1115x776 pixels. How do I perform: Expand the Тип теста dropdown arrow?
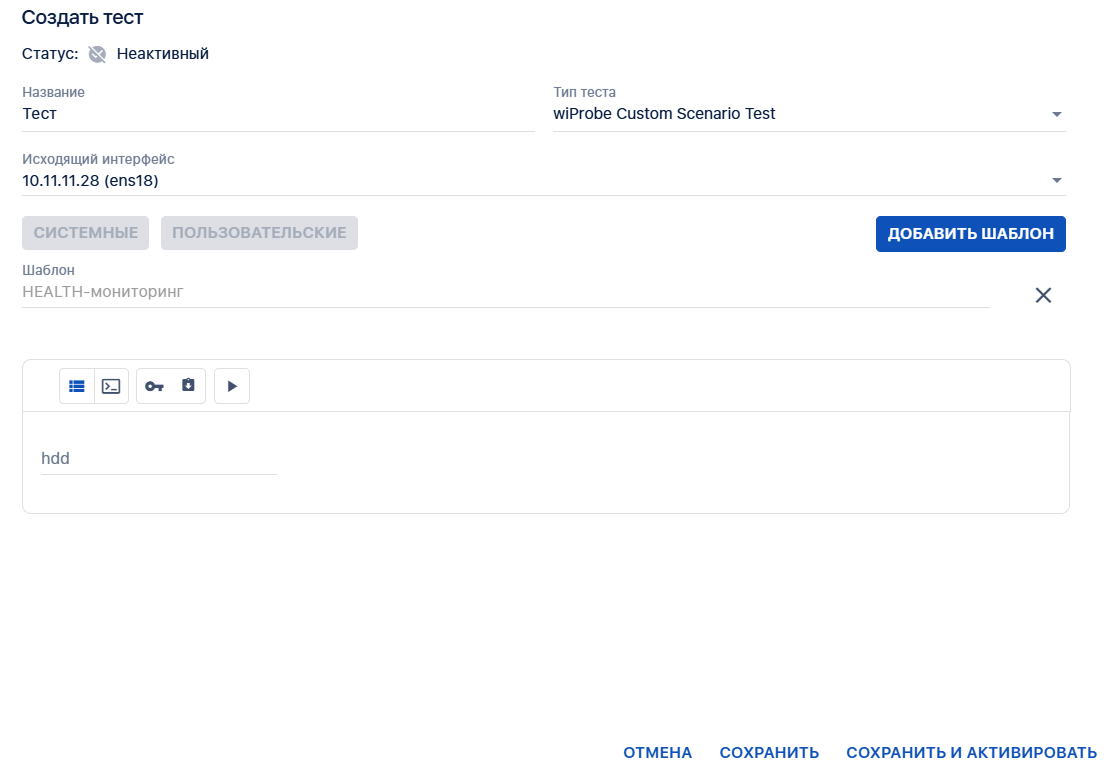pos(1056,115)
